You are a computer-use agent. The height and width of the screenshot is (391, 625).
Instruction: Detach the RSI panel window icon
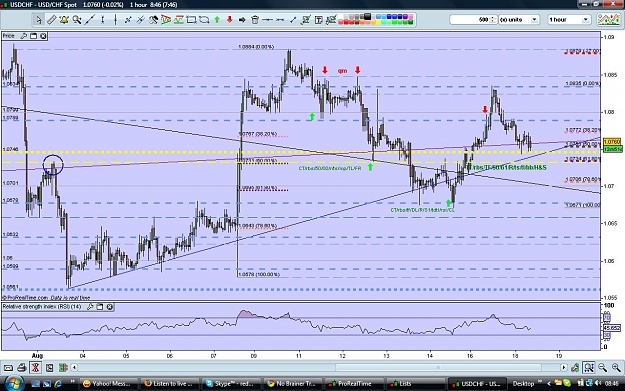tap(100, 307)
